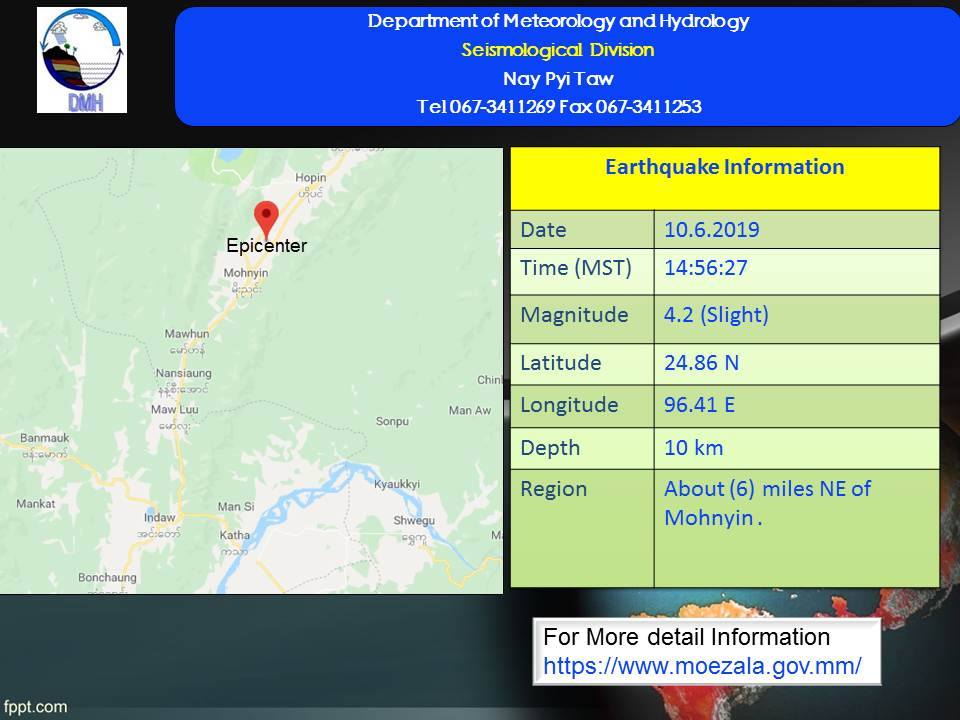Click the red epicenter pin marker
The image size is (960, 720).
tap(265, 217)
